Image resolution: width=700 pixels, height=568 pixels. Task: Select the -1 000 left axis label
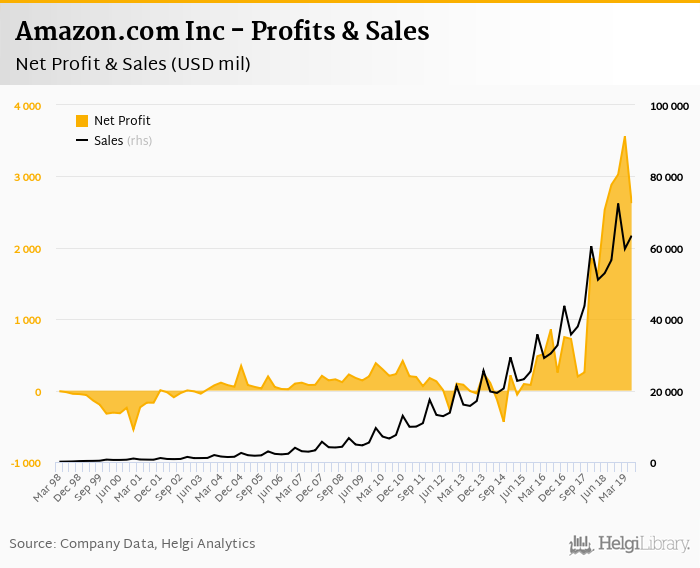click(x=25, y=464)
